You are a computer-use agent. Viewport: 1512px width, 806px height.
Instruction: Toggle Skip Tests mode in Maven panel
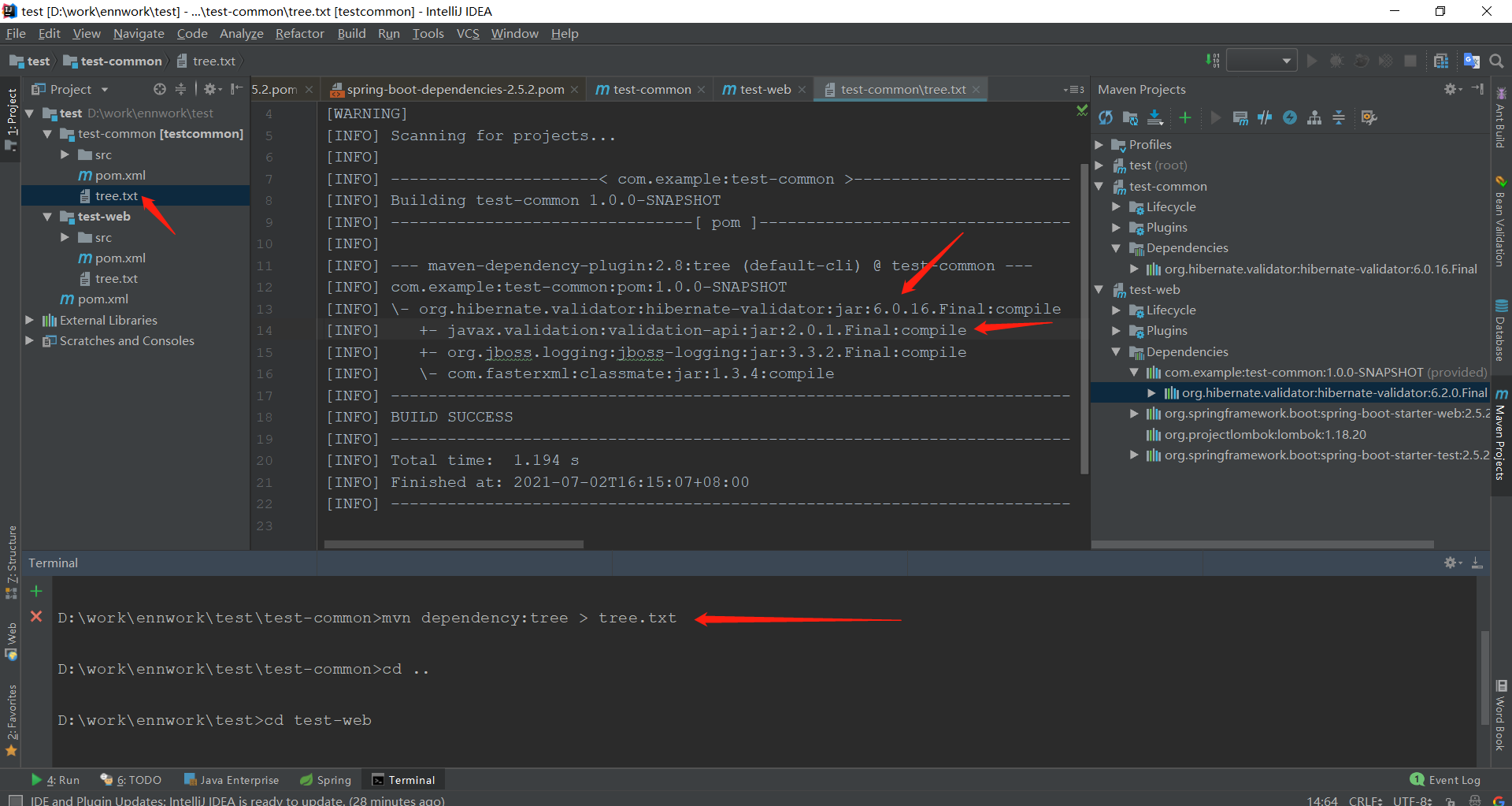click(x=1266, y=117)
